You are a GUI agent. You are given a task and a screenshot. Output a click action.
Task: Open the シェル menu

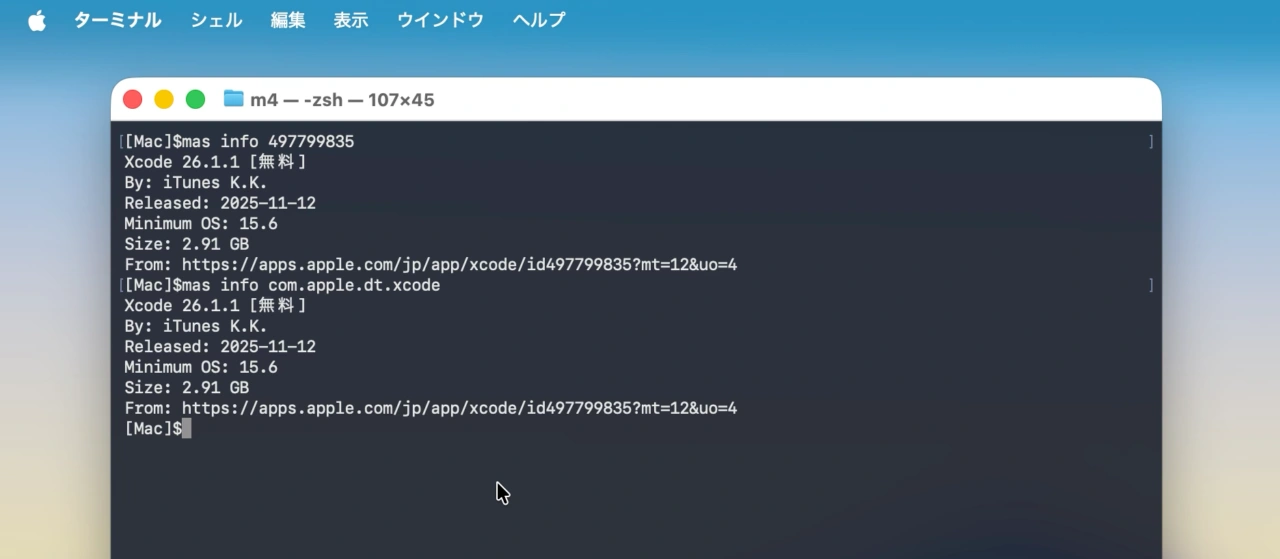point(216,20)
